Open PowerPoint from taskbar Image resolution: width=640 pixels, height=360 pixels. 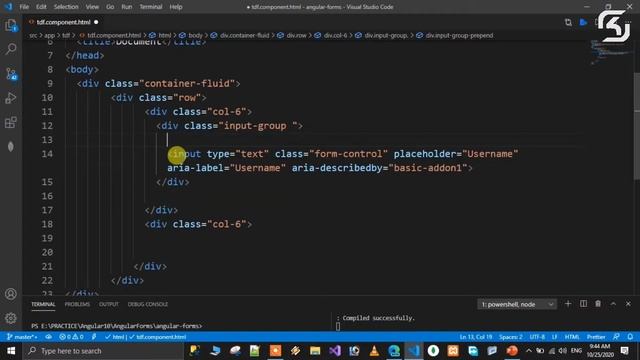pyautogui.click(x=512, y=351)
